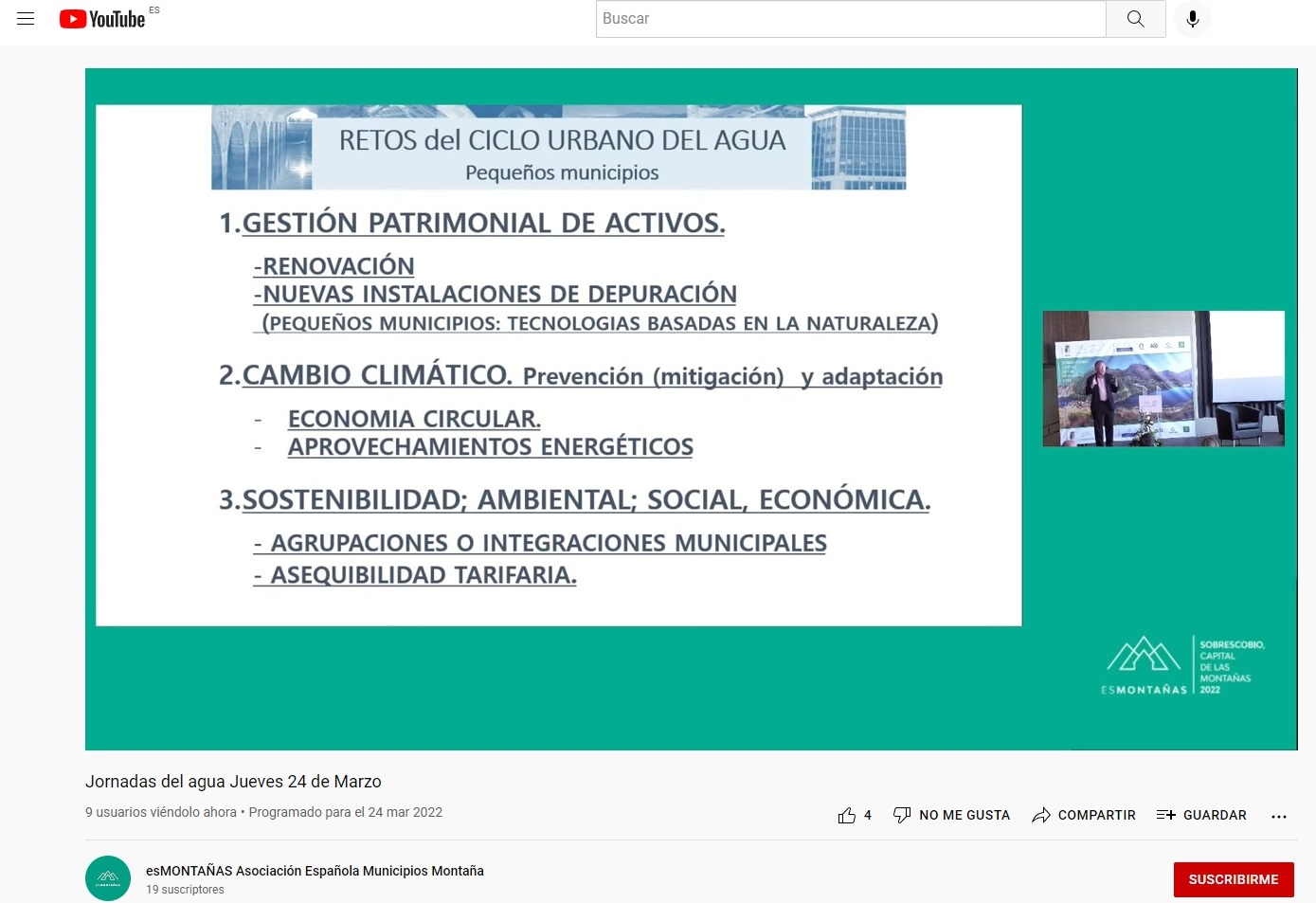The image size is (1316, 903).
Task: Click the ES country code beside logo
Action: click(154, 10)
